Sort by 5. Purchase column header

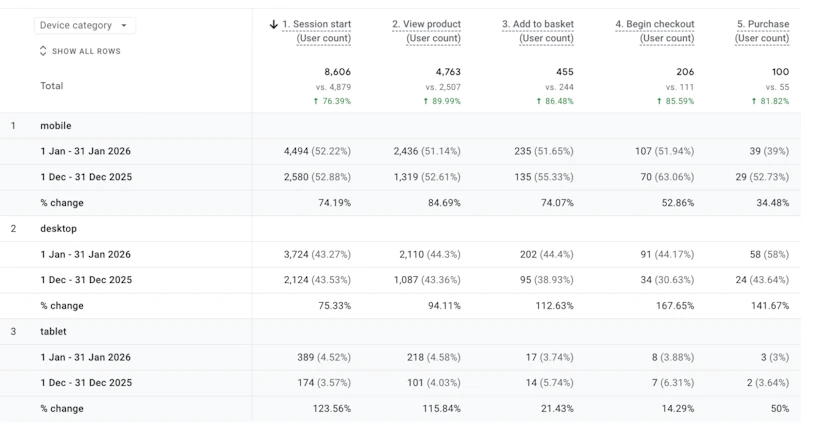pyautogui.click(x=762, y=31)
